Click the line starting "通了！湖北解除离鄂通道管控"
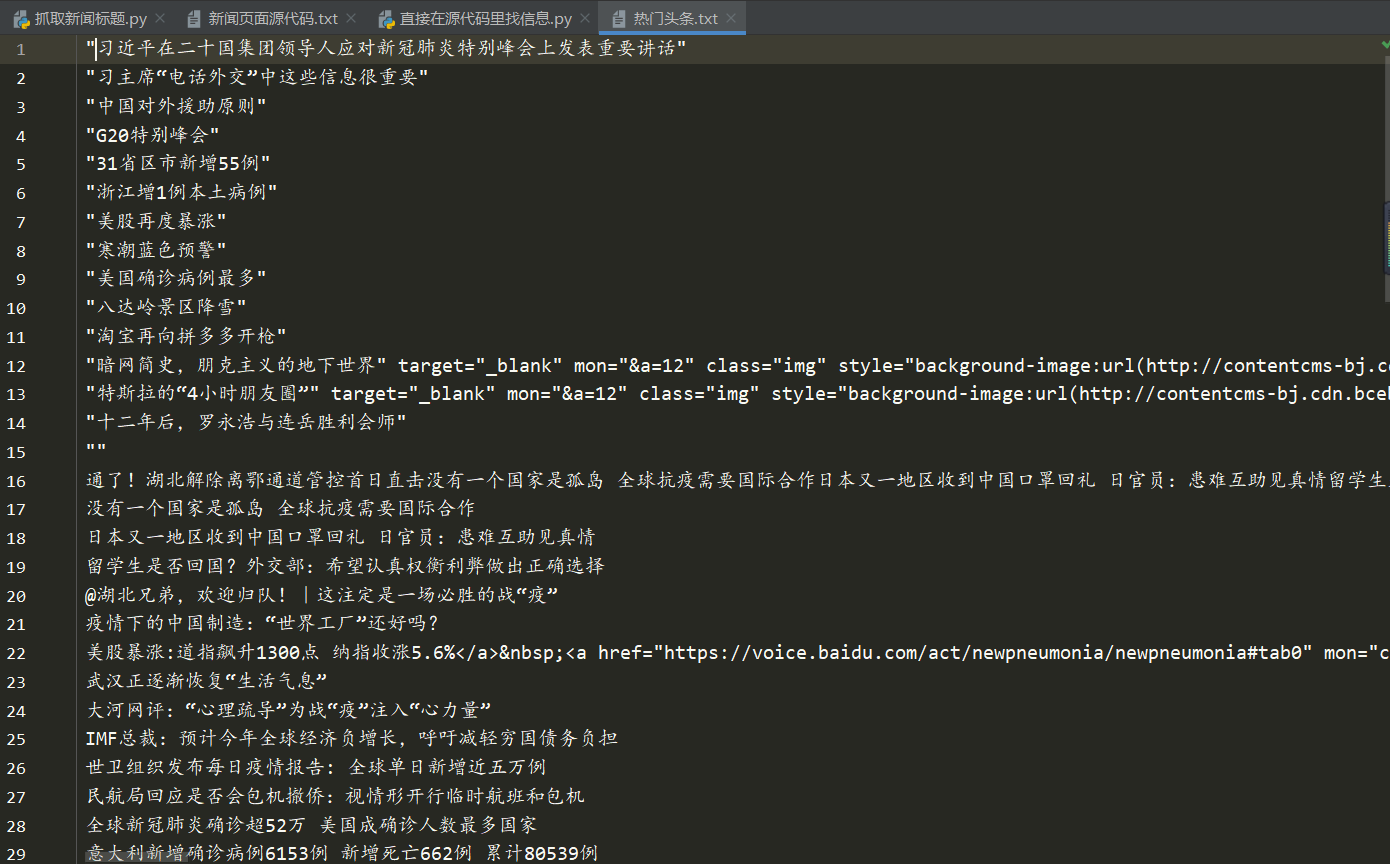Screen dimensions: 1390x864 click(737, 480)
